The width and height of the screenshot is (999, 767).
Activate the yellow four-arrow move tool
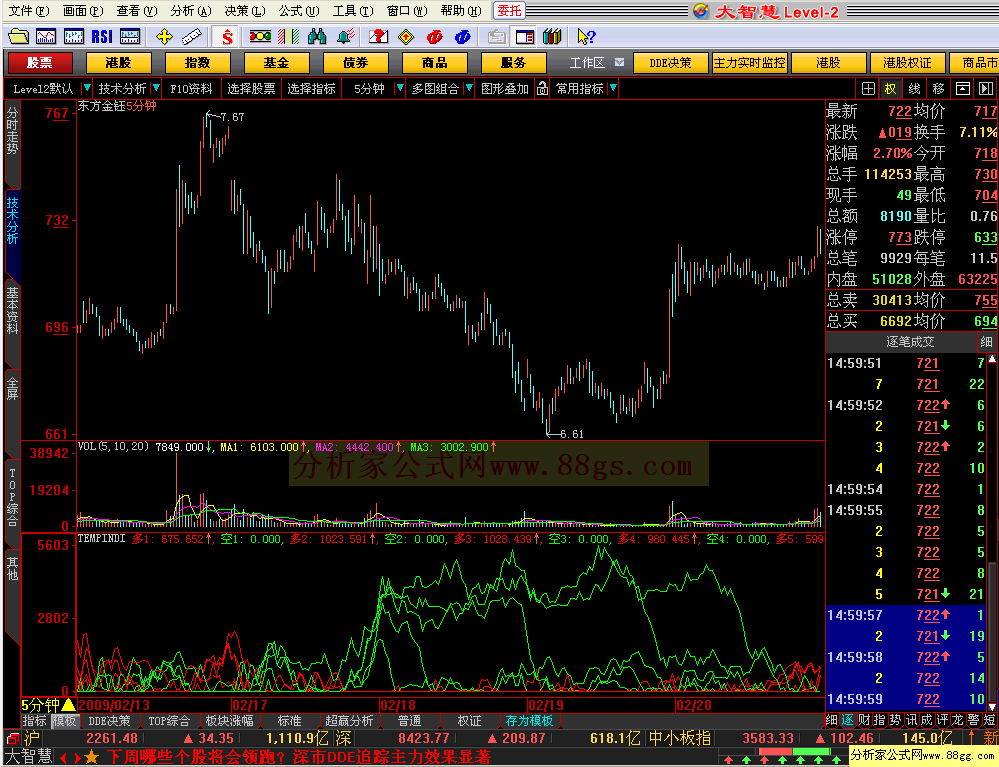(x=164, y=36)
